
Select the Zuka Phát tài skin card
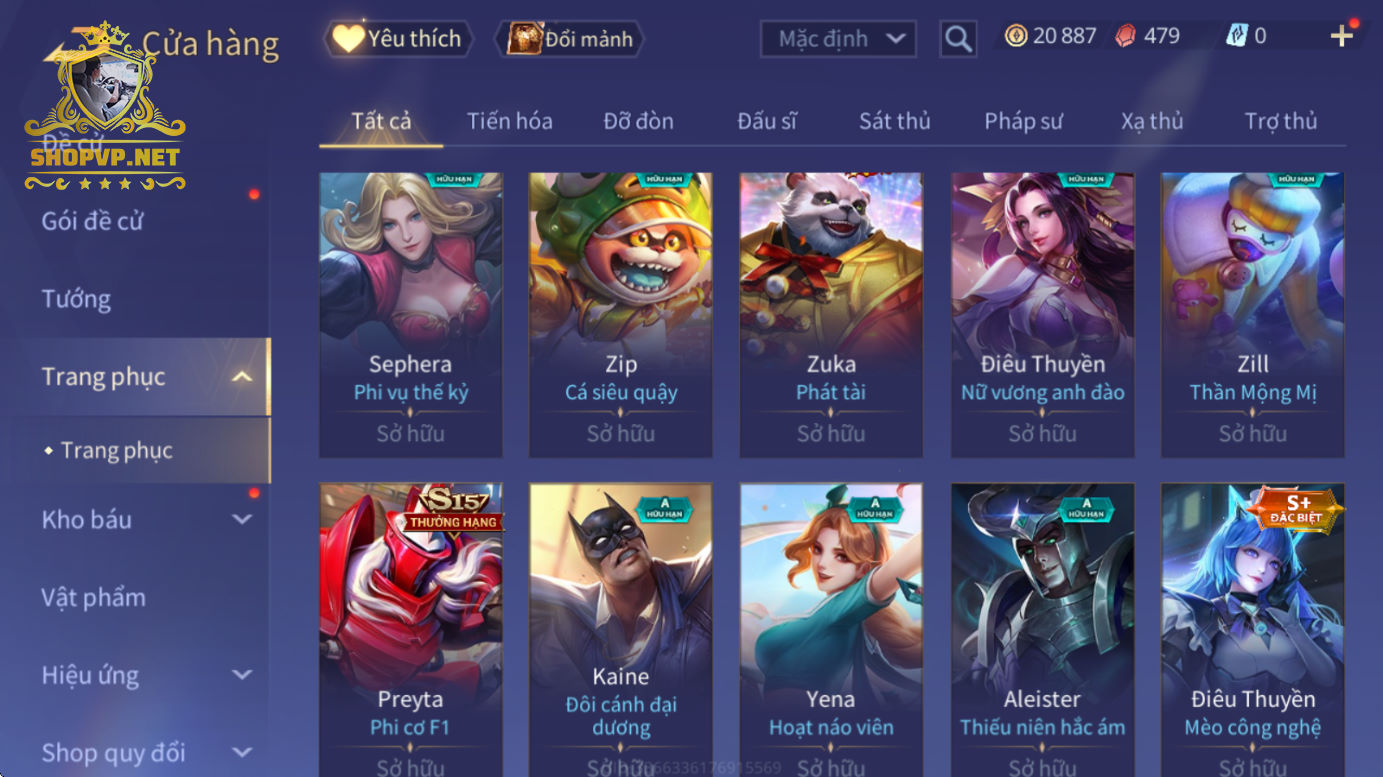(831, 315)
